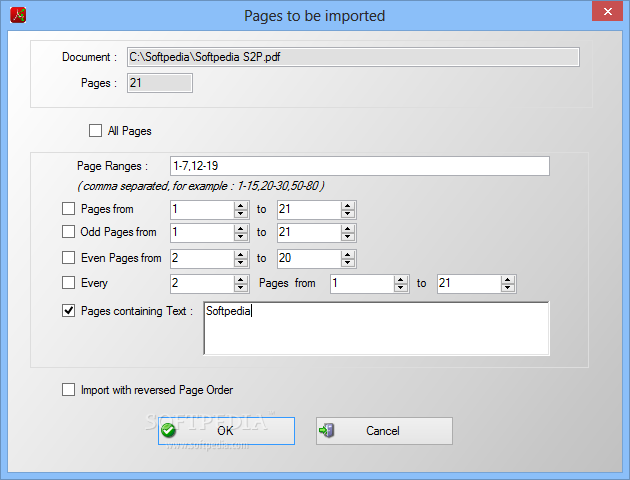Increase the Odd Pages start value
The image size is (630, 480).
coord(241,229)
